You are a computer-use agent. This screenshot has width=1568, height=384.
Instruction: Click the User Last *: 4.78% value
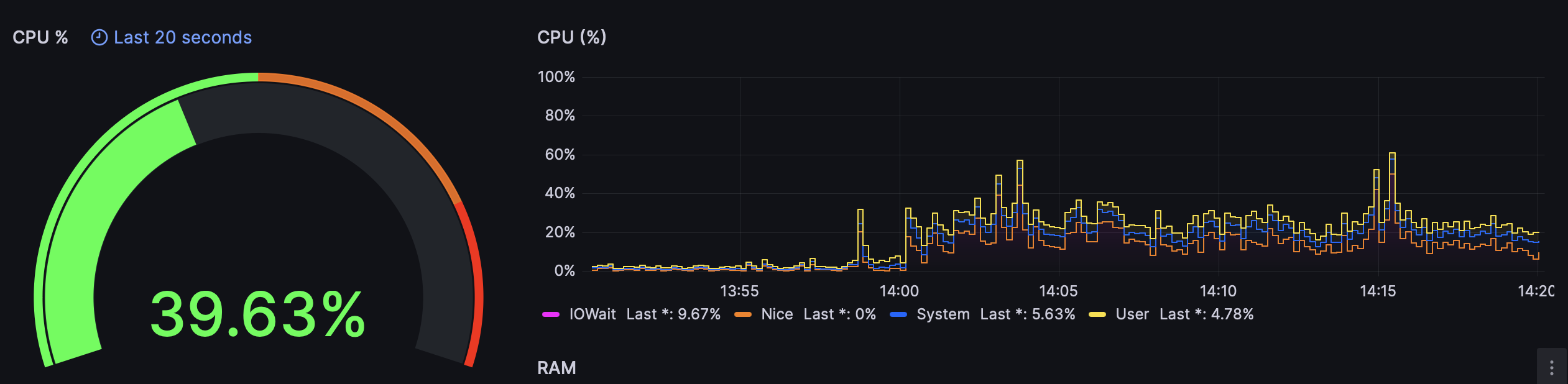[1206, 314]
